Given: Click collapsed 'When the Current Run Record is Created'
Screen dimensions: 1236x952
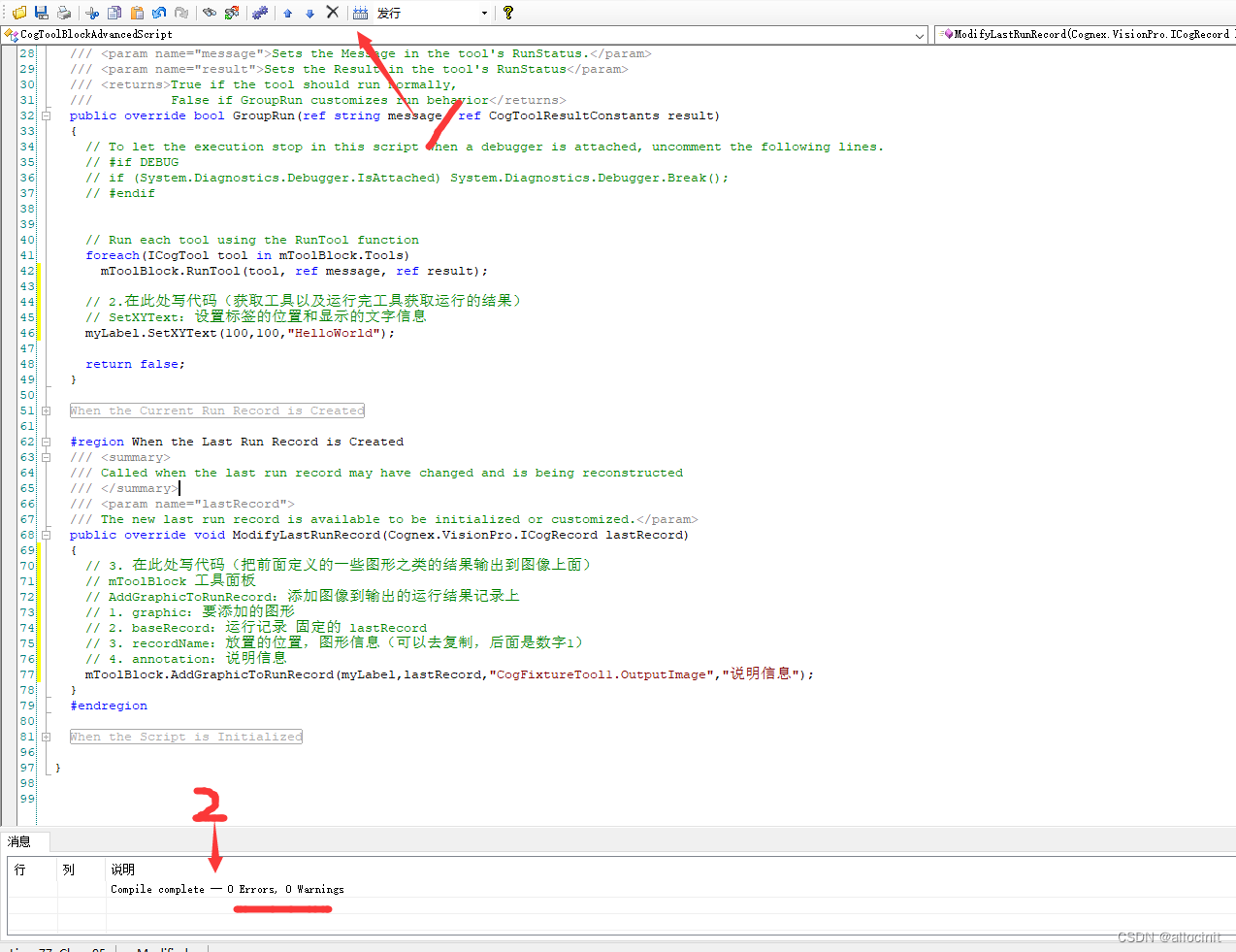Looking at the screenshot, I should click(x=217, y=410).
